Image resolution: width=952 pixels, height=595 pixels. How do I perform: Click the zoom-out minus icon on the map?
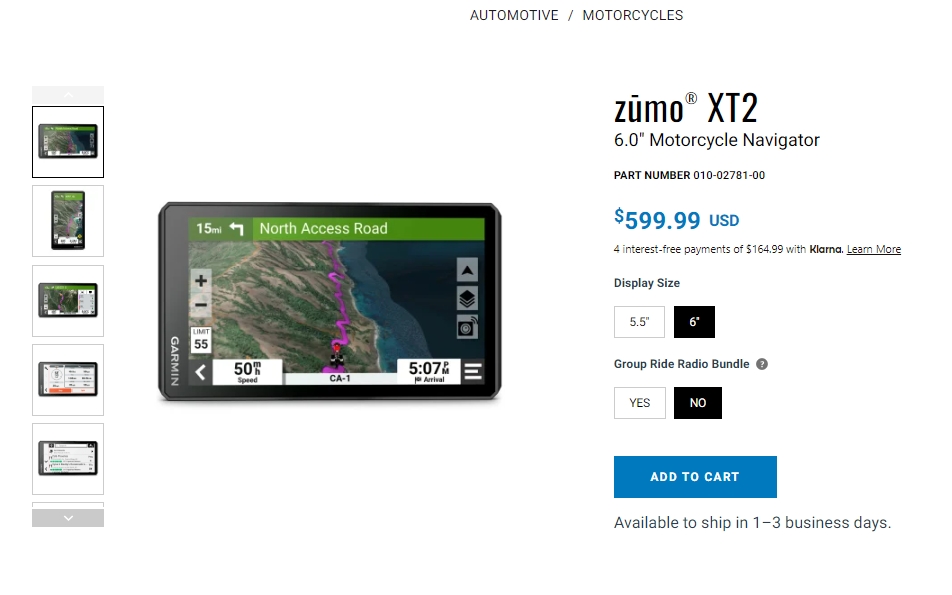[201, 305]
